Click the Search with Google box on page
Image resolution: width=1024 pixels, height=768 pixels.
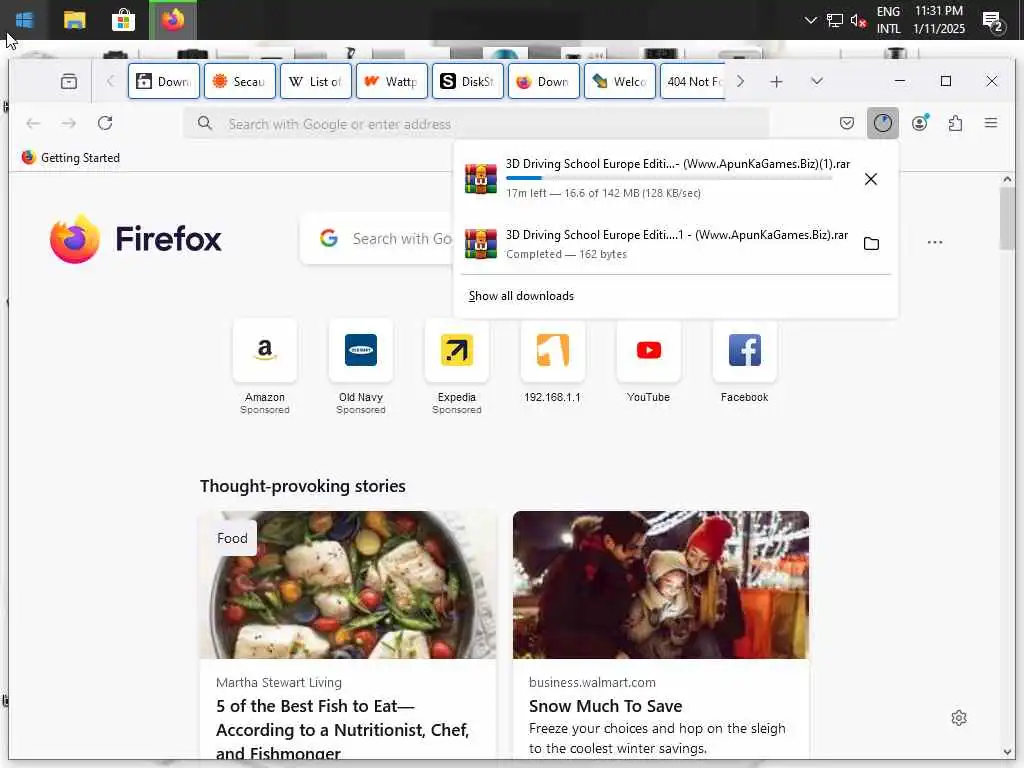click(377, 238)
